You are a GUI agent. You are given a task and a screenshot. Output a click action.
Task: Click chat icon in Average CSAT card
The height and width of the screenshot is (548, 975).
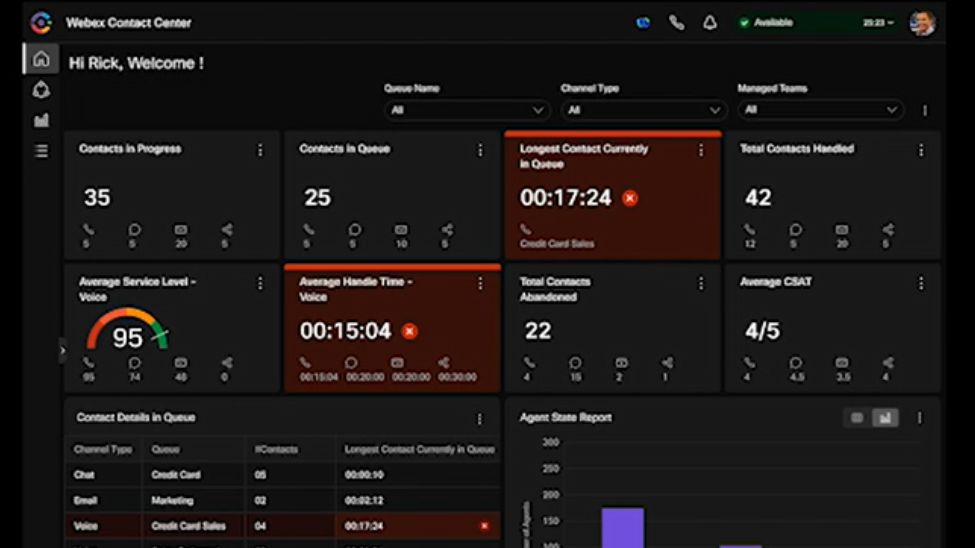pos(795,363)
